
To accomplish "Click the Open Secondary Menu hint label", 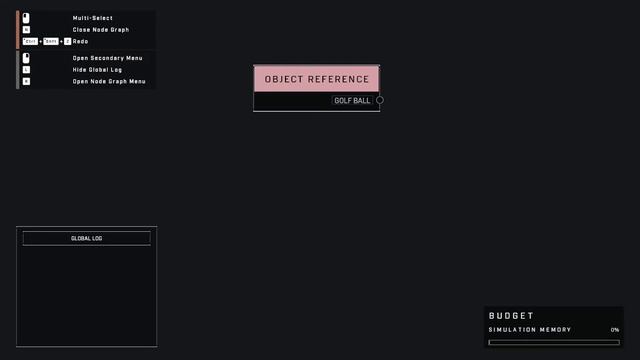I will 107,58.
